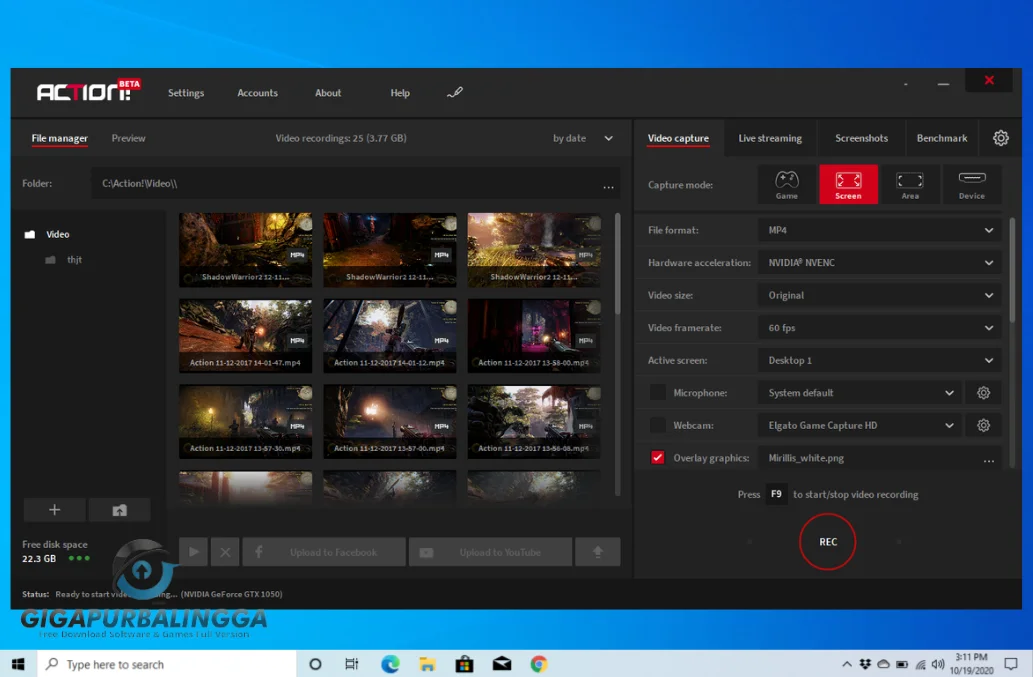Viewport: 1033px width, 677px height.
Task: Enable the Webcam checkbox
Action: point(657,425)
